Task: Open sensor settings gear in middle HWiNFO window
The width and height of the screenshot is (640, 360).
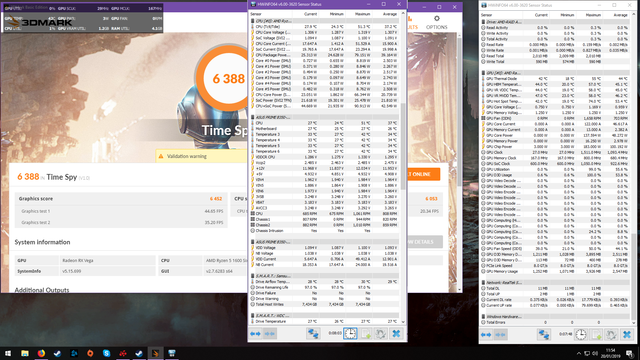Action: coord(380,334)
